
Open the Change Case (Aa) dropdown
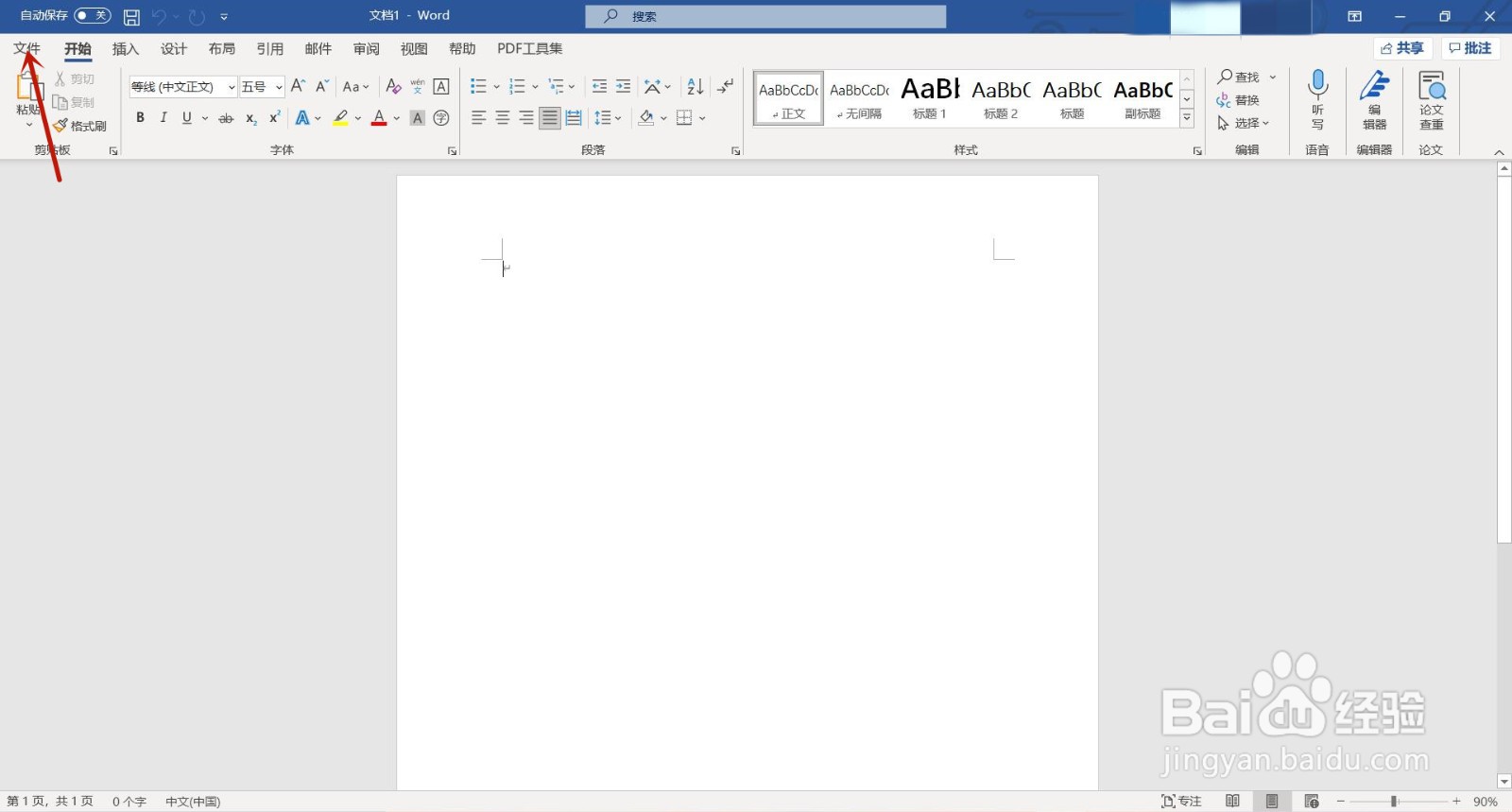(x=355, y=86)
